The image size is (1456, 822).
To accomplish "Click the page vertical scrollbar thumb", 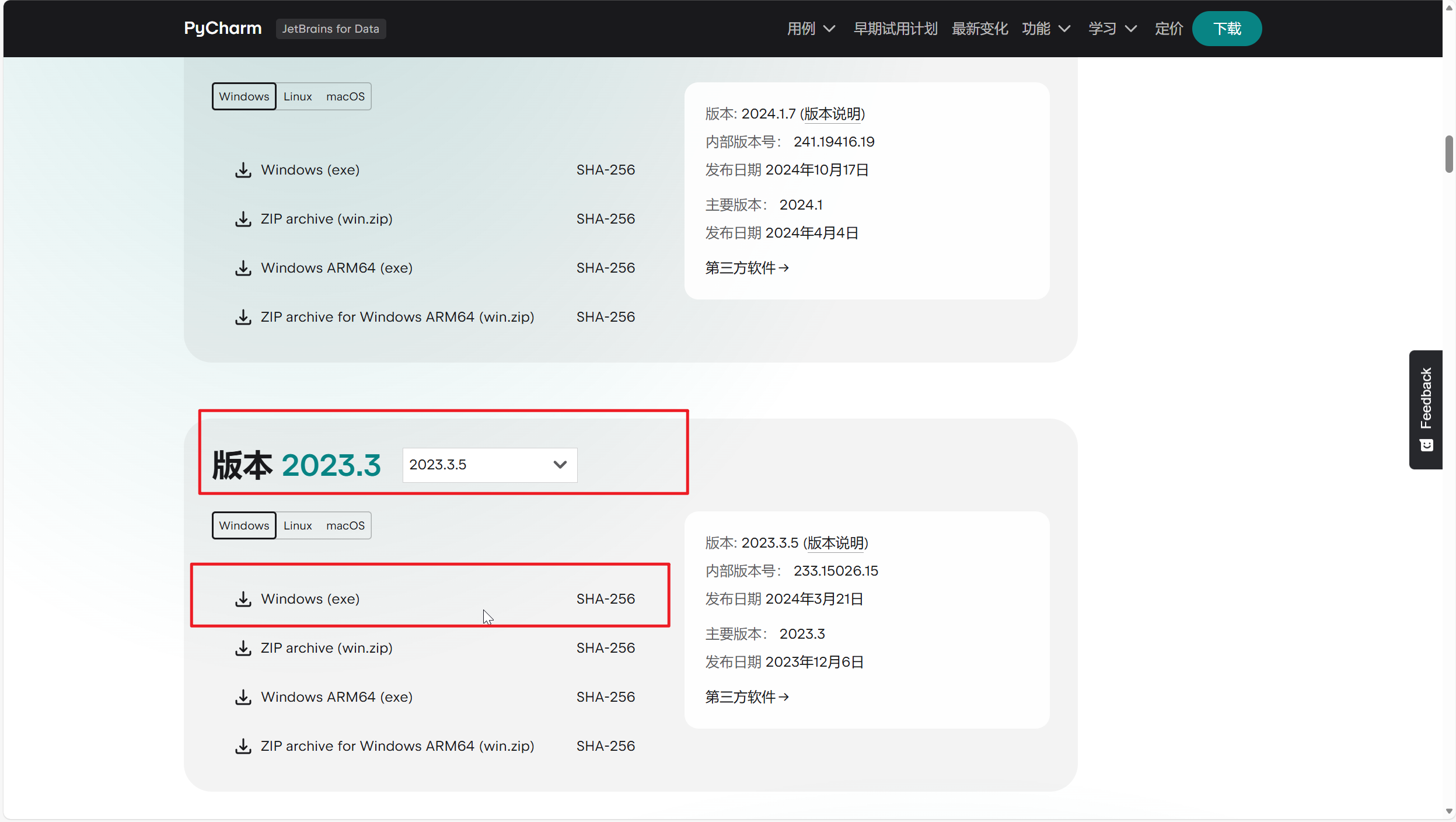I will click(1448, 154).
